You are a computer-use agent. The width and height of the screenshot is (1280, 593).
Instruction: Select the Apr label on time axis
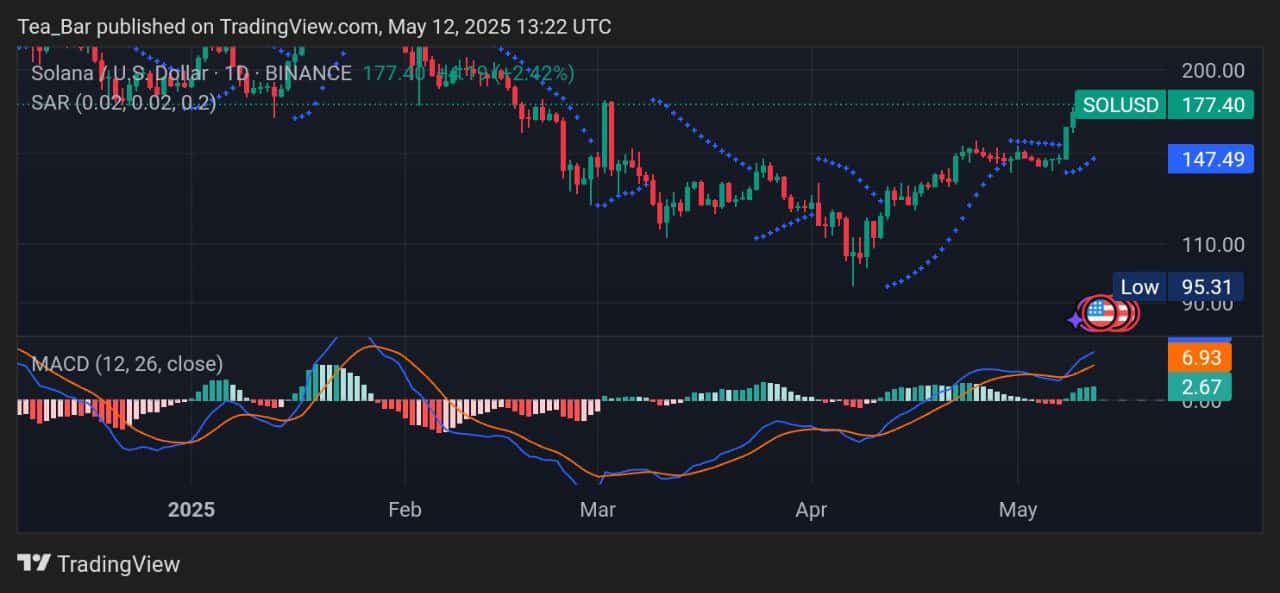click(811, 510)
